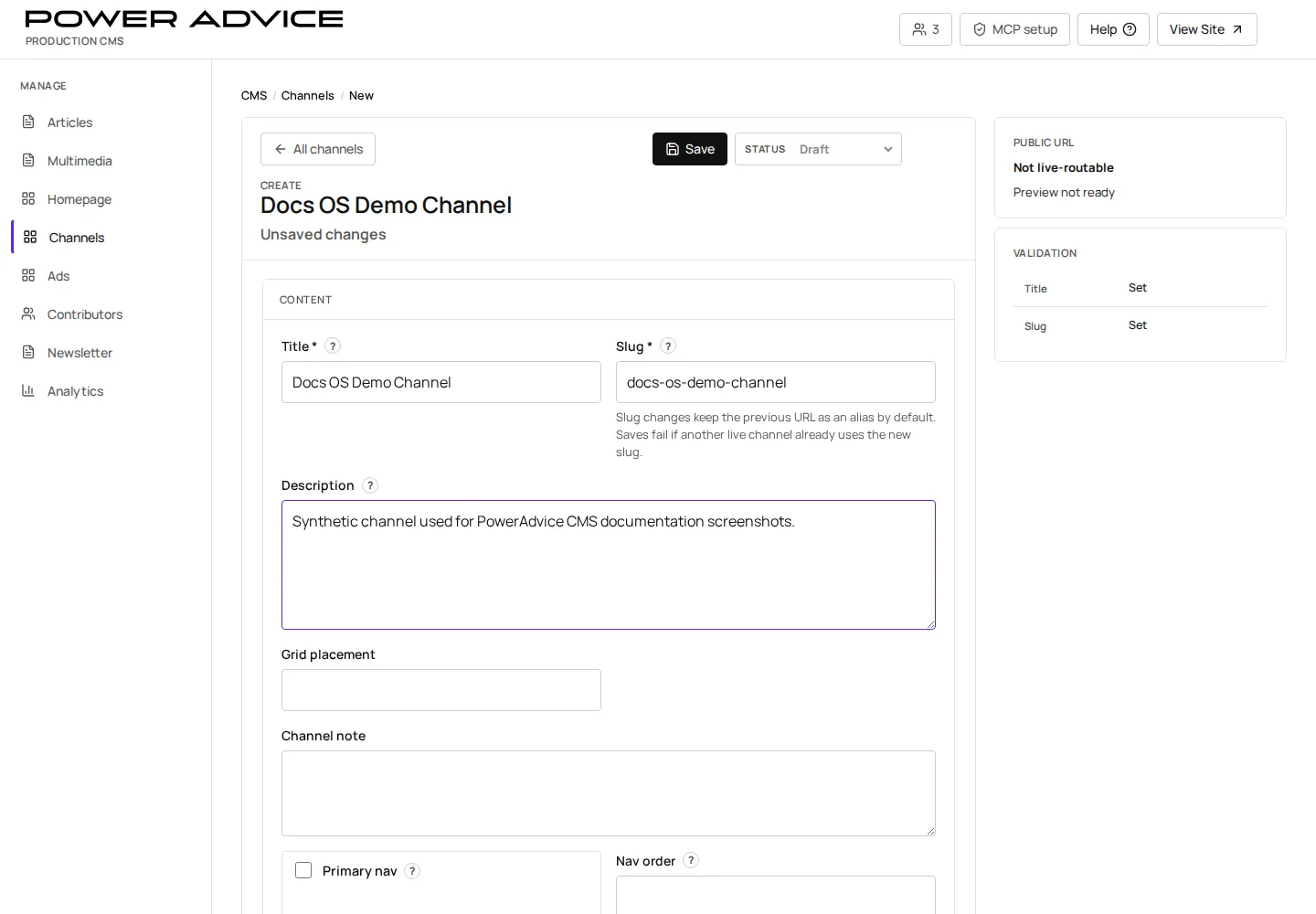Select the Ads grid icon
The height and width of the screenshot is (914, 1316).
pyautogui.click(x=28, y=275)
